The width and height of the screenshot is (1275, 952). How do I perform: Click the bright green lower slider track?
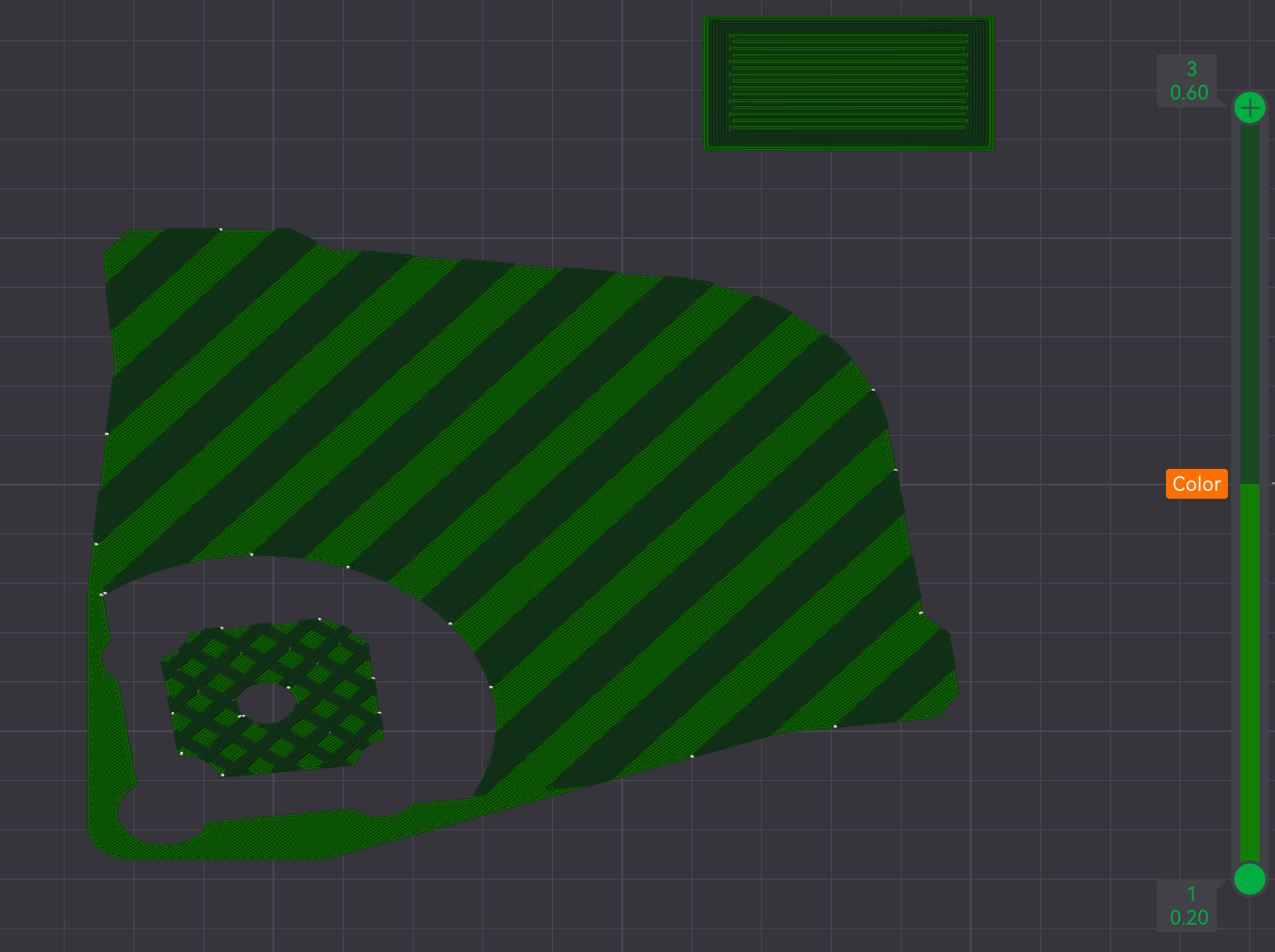coord(1249,674)
